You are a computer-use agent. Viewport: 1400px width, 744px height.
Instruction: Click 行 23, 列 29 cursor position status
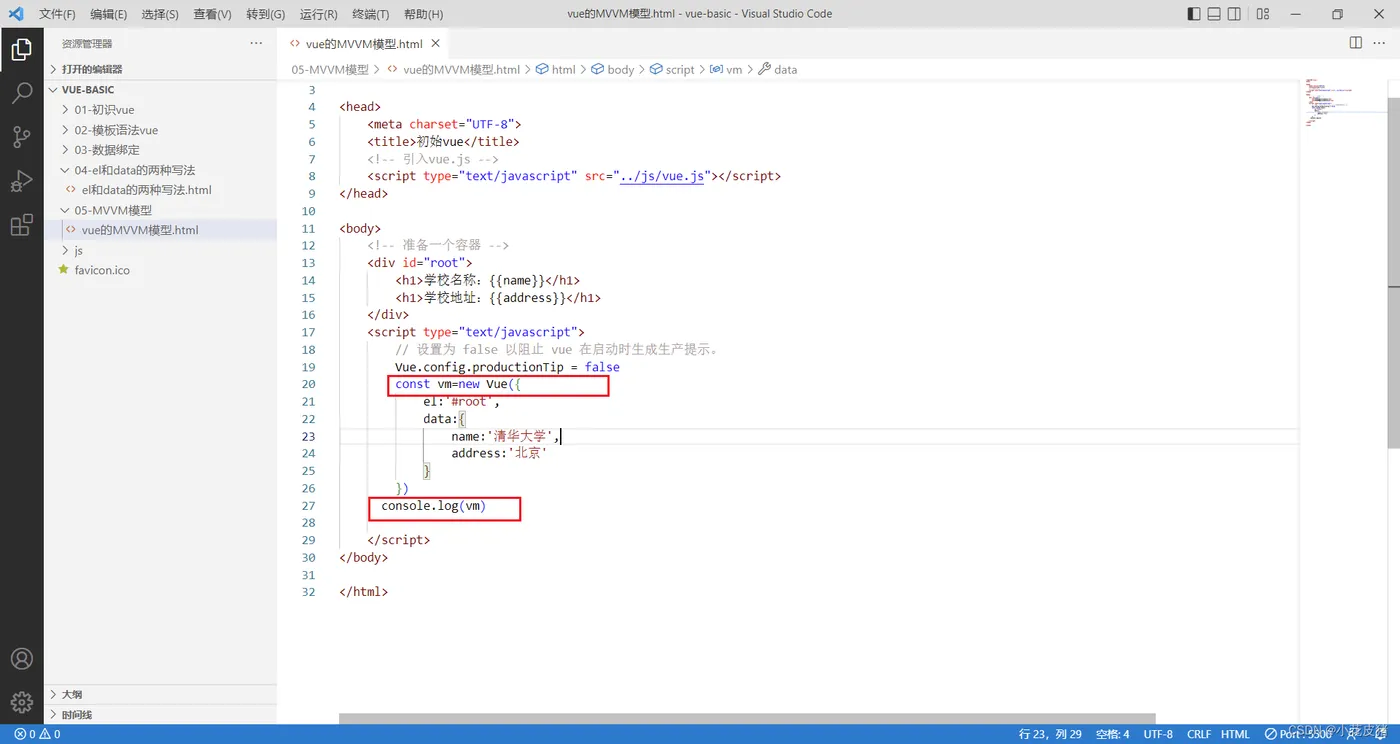pyautogui.click(x=1050, y=734)
